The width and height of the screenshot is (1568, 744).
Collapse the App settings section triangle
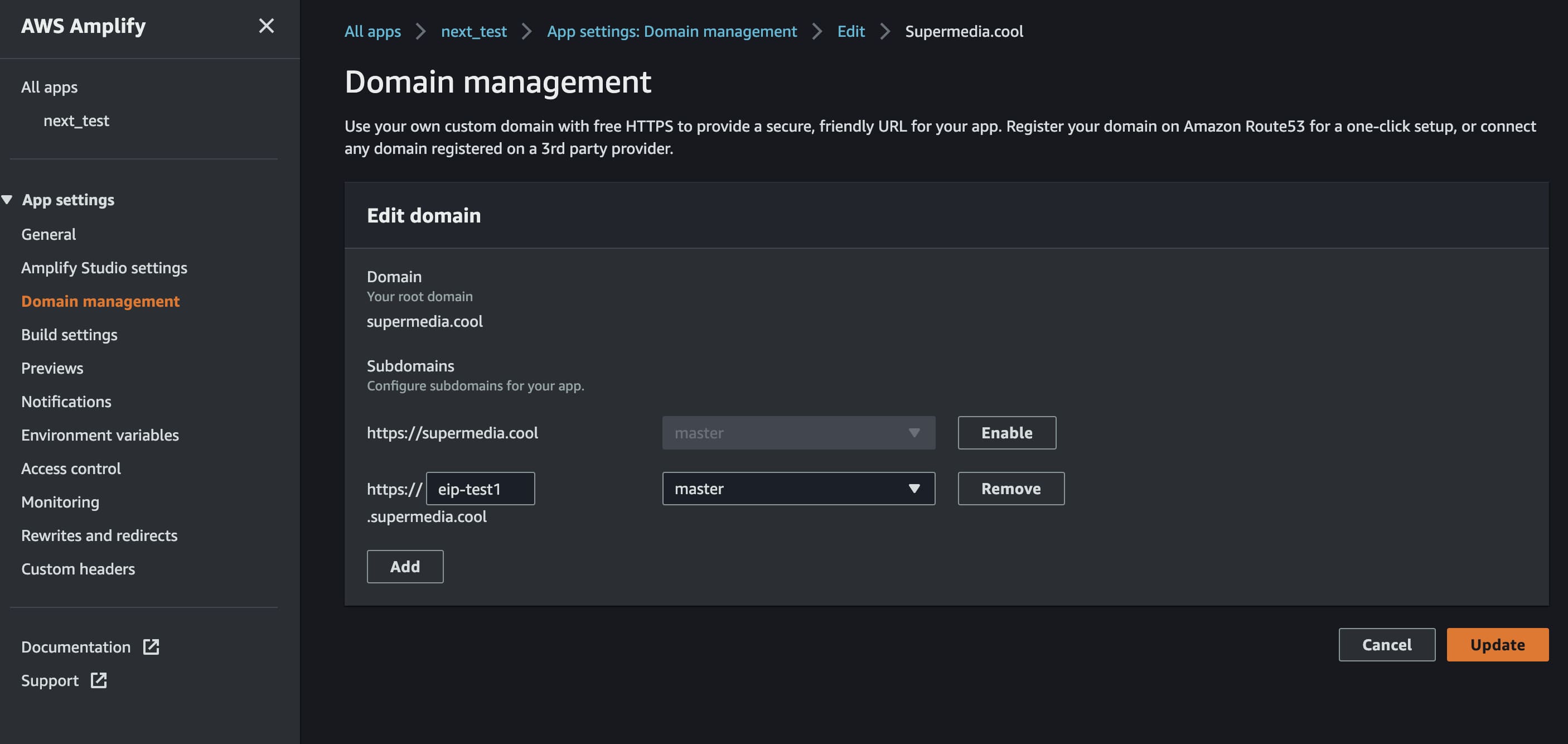pyautogui.click(x=7, y=200)
